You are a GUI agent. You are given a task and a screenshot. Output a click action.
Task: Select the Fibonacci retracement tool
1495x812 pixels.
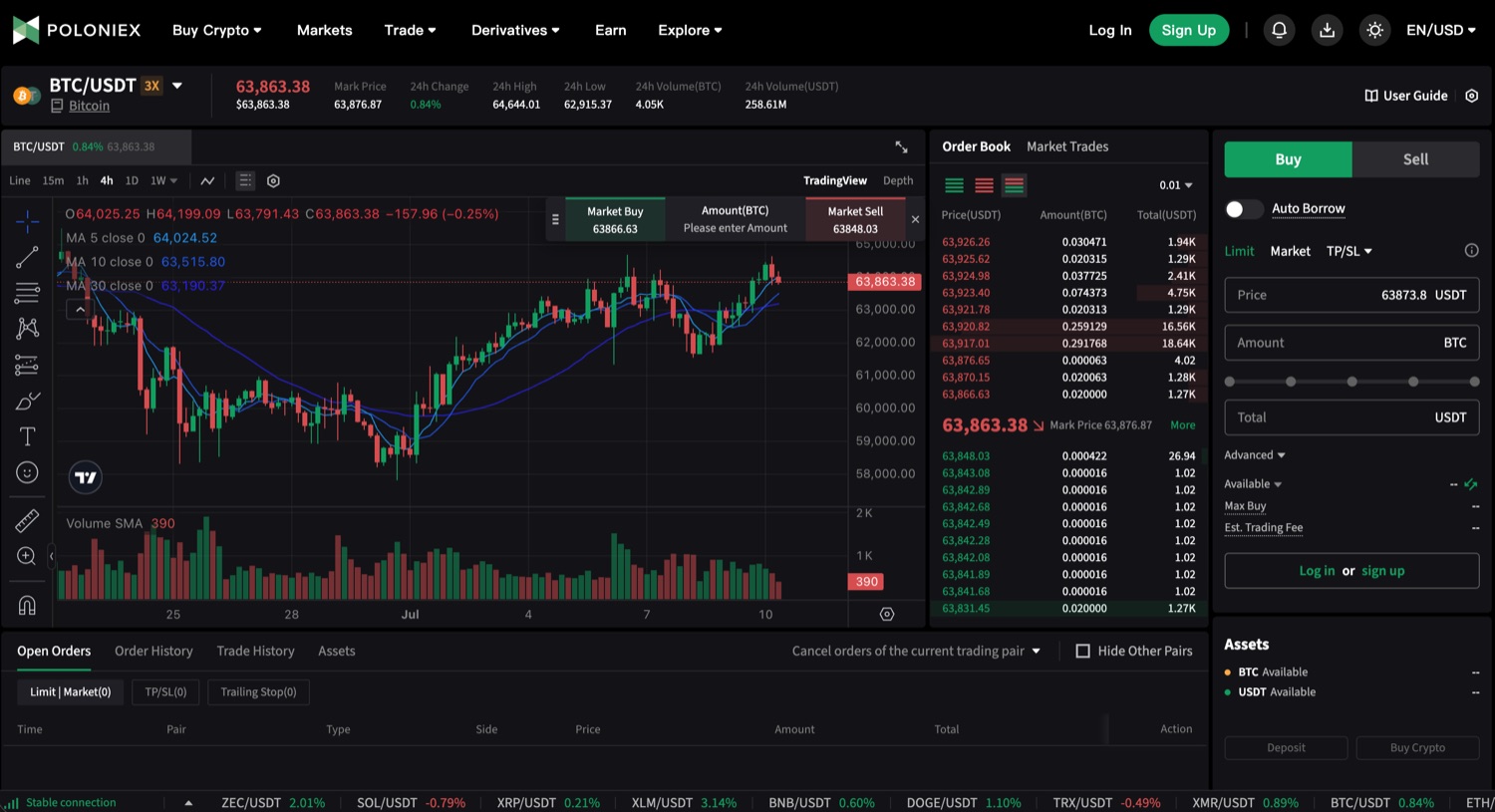[27, 293]
